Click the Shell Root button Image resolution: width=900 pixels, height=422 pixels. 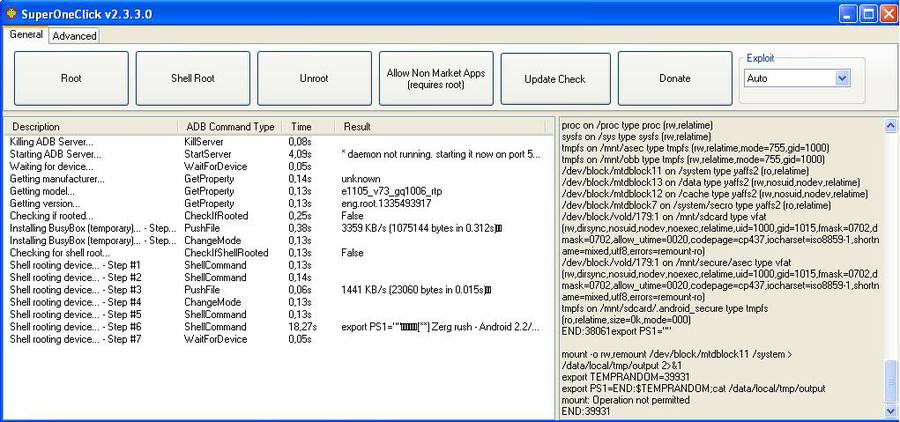pyautogui.click(x=193, y=79)
